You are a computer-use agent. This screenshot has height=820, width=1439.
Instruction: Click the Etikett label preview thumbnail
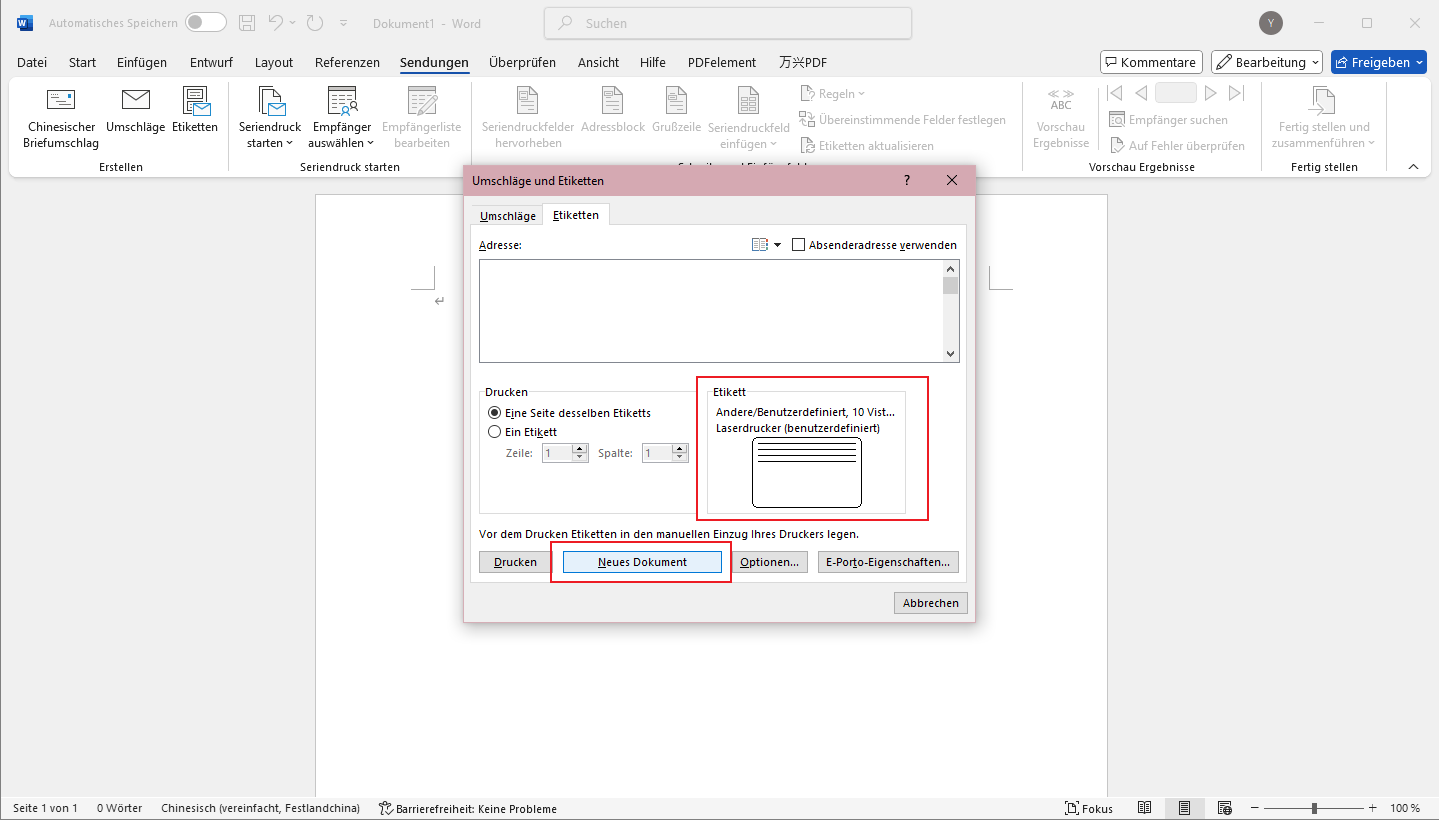click(x=807, y=472)
